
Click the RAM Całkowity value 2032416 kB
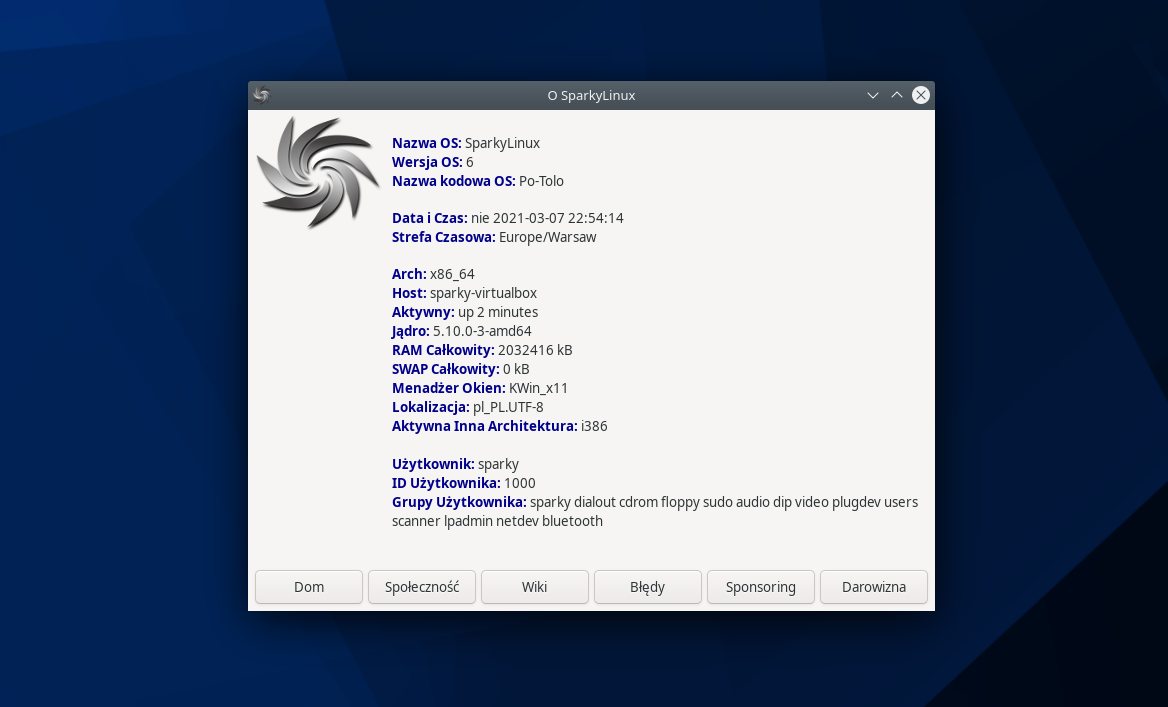[537, 350]
